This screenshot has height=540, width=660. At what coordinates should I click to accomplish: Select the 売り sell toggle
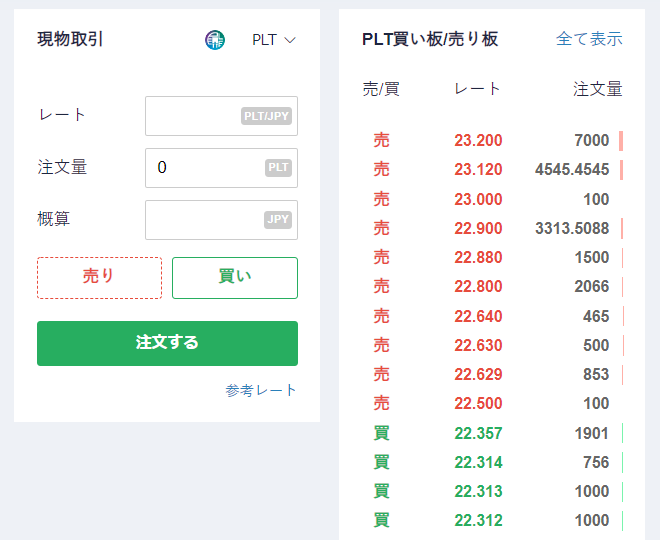(99, 278)
